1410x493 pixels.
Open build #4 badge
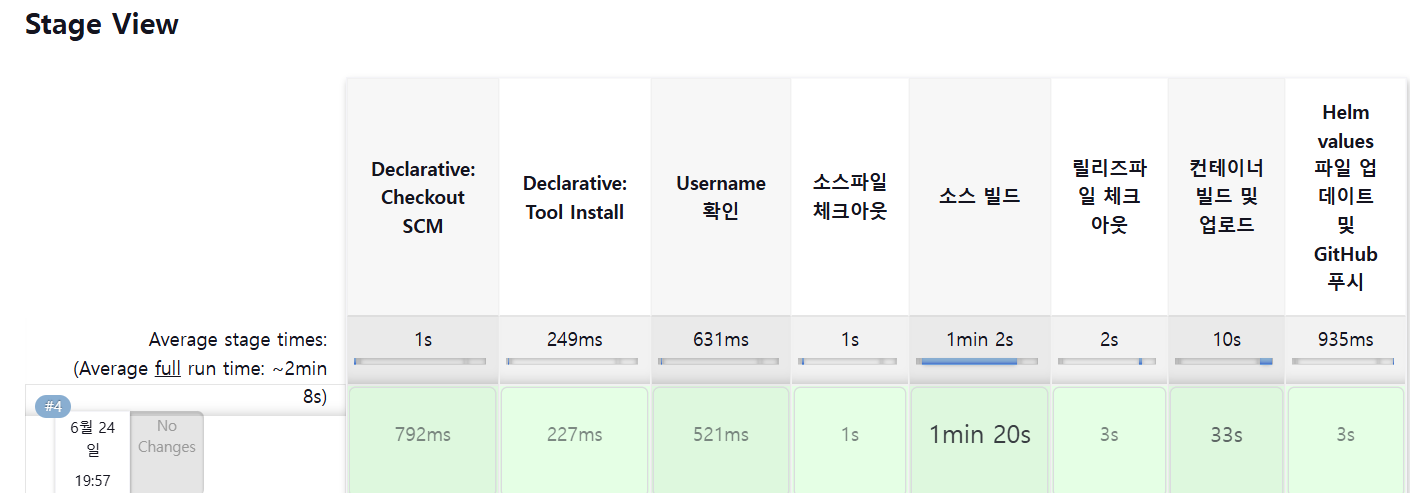[x=53, y=407]
